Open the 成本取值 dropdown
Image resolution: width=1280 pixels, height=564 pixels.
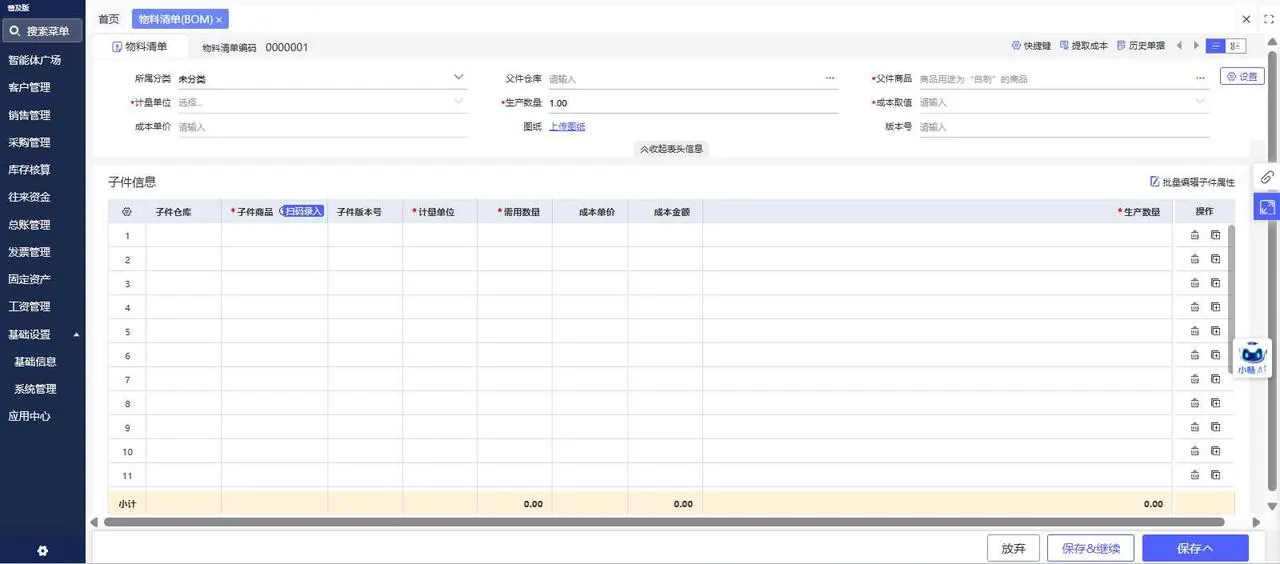click(x=1200, y=101)
